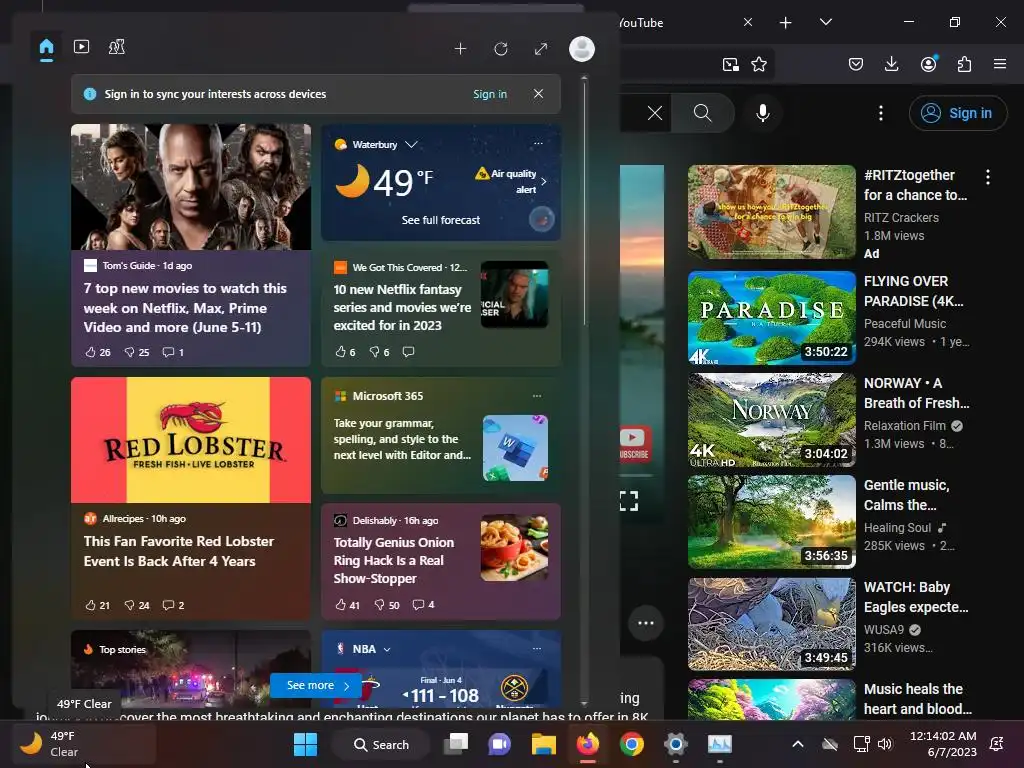Open YouTube settings three-dot menu
Screen dimensions: 1024x768
click(880, 113)
